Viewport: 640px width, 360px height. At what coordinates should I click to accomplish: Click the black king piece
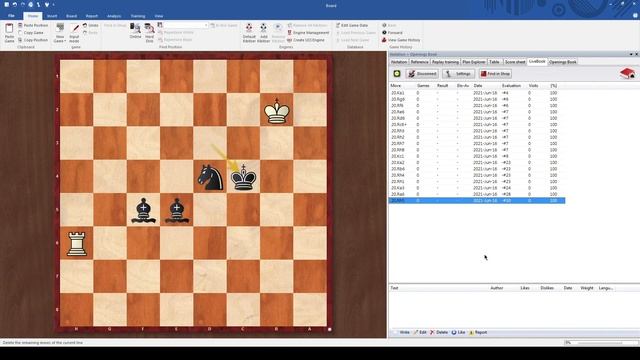pos(244,178)
